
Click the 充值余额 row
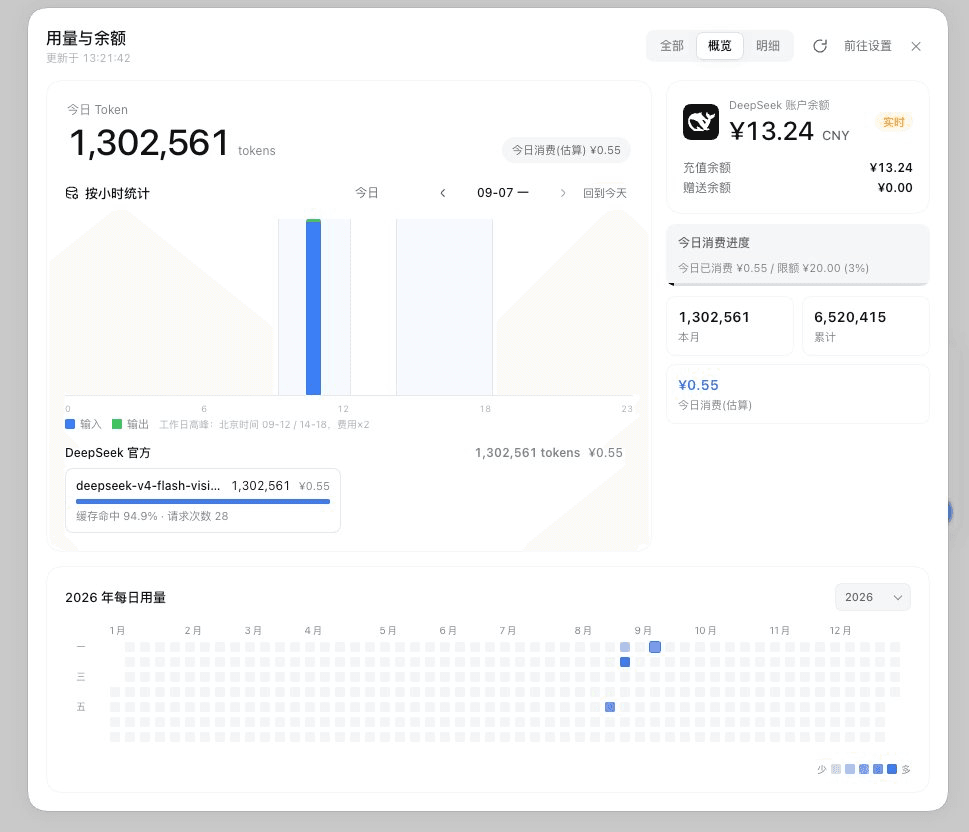click(x=797, y=168)
